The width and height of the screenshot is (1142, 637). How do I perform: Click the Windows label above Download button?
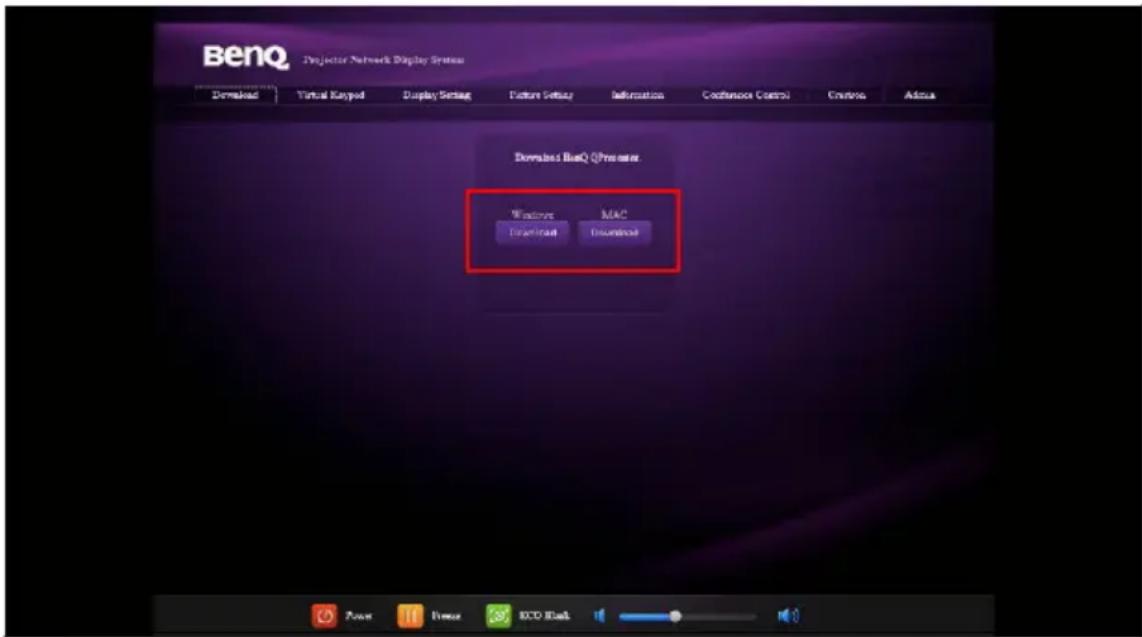[532, 215]
